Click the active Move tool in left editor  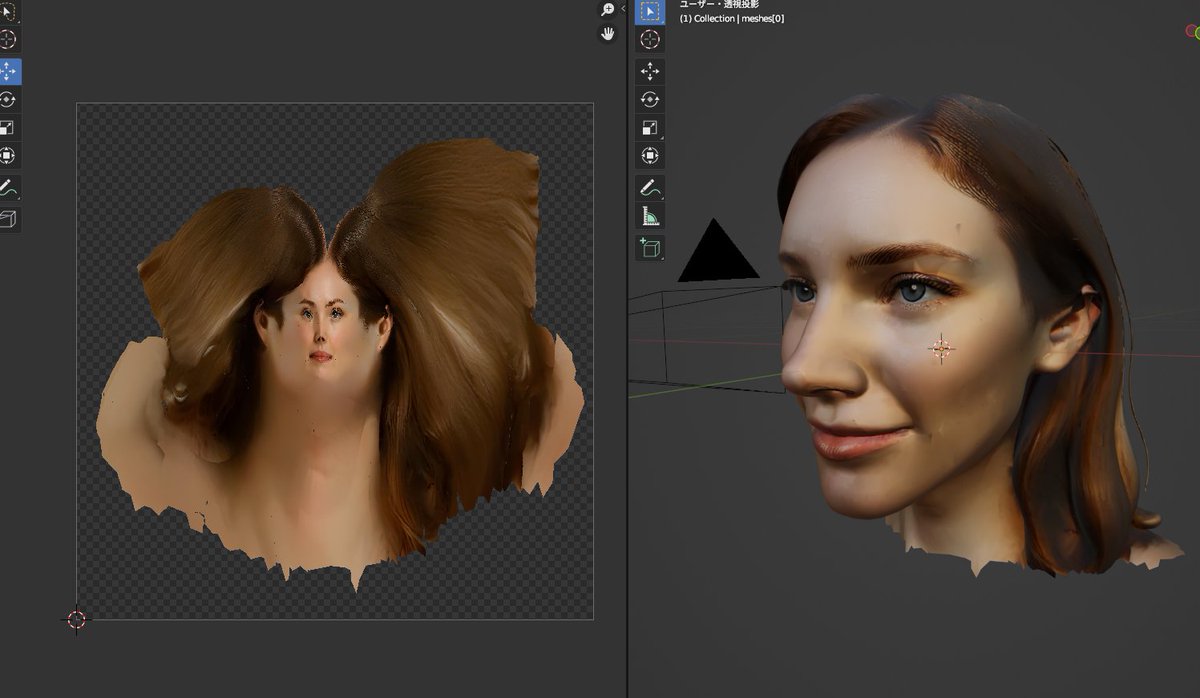tap(8, 72)
